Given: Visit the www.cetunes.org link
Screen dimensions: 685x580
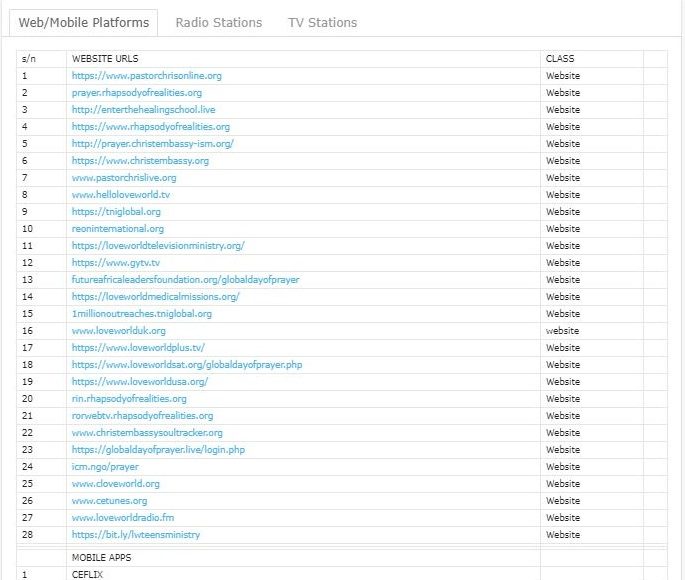Looking at the screenshot, I should pos(109,501).
